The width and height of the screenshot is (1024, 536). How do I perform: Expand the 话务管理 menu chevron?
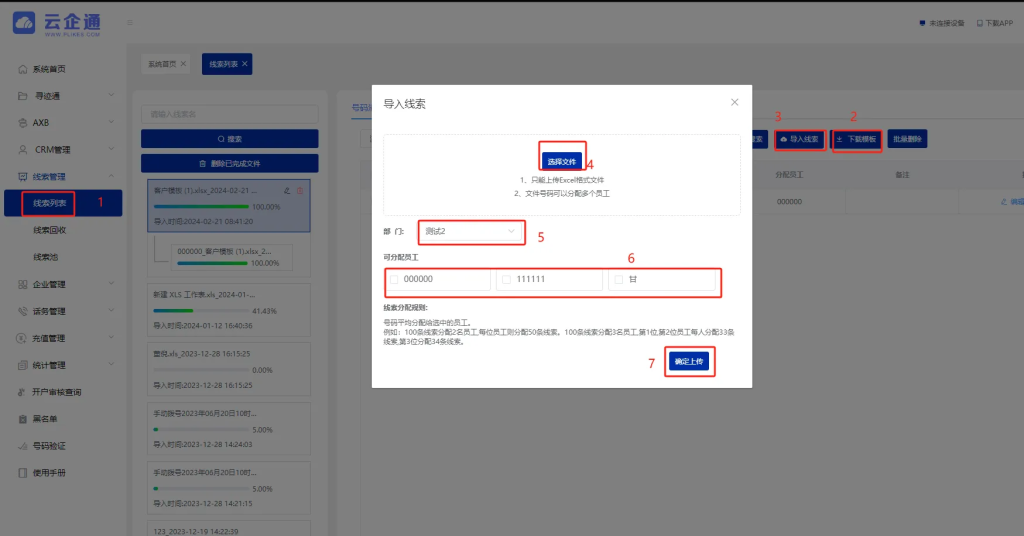tap(111, 310)
